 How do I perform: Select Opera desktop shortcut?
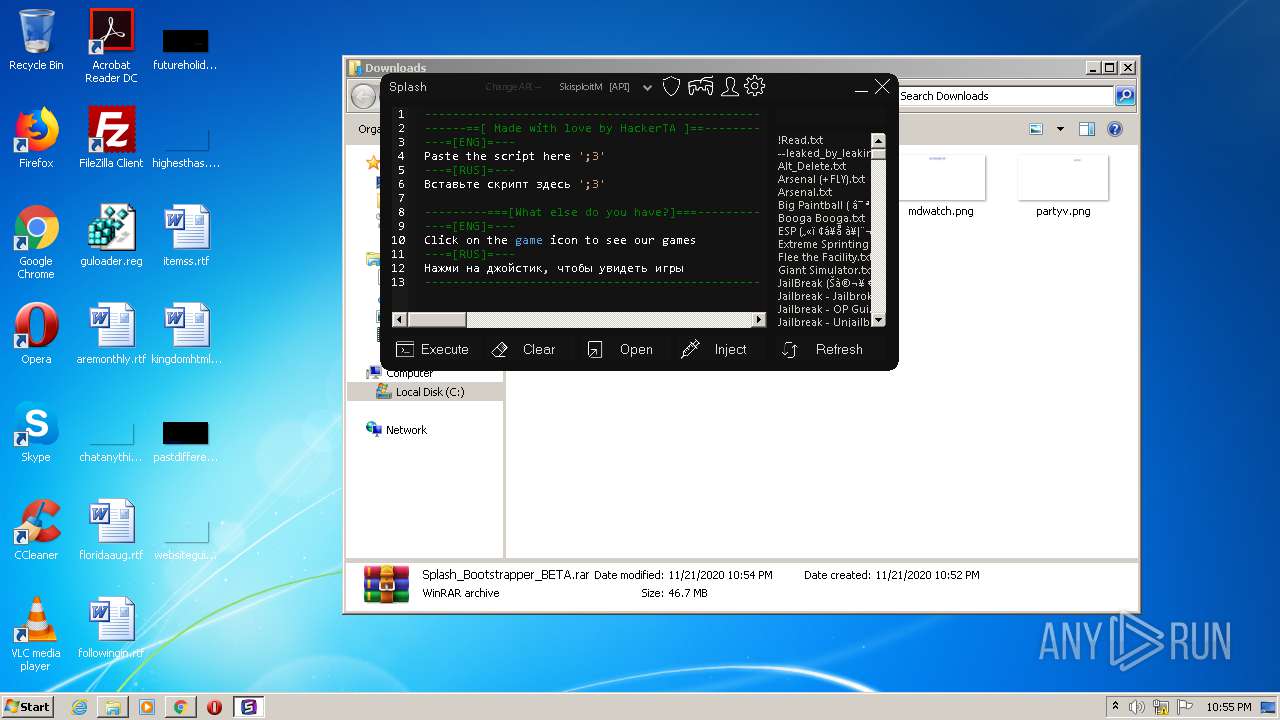[36, 334]
